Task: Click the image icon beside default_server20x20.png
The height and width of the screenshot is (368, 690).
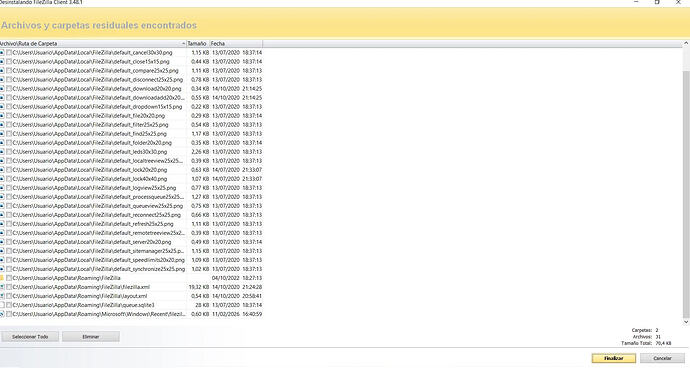Action: [2, 242]
